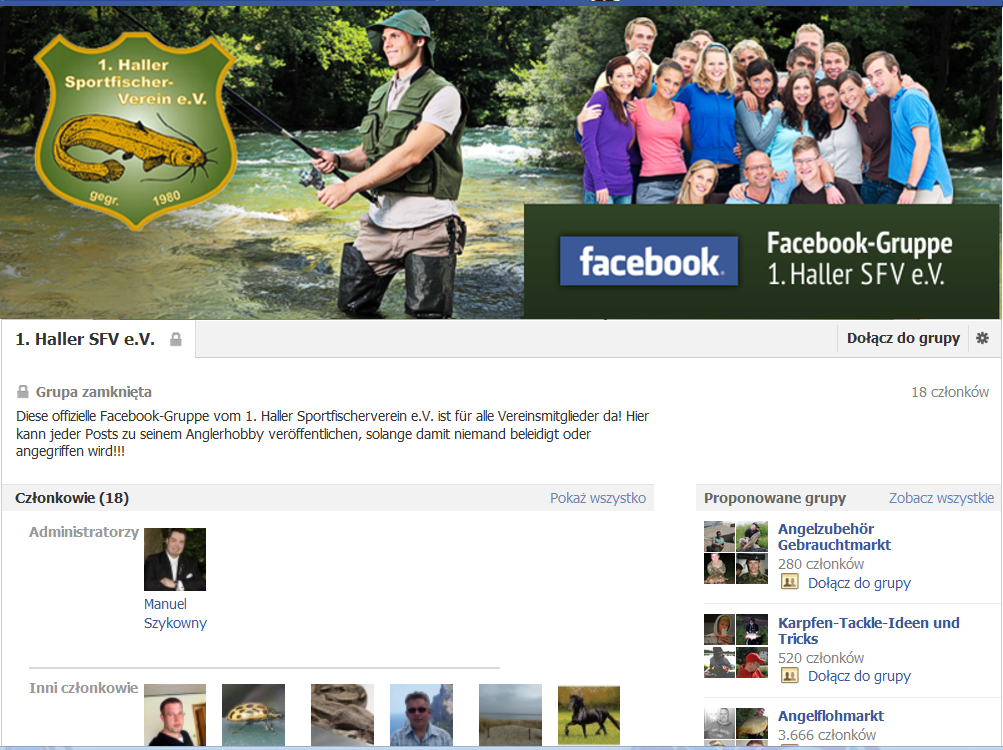1003x750 pixels.
Task: Click the '280 członków' count text
Action: [821, 564]
